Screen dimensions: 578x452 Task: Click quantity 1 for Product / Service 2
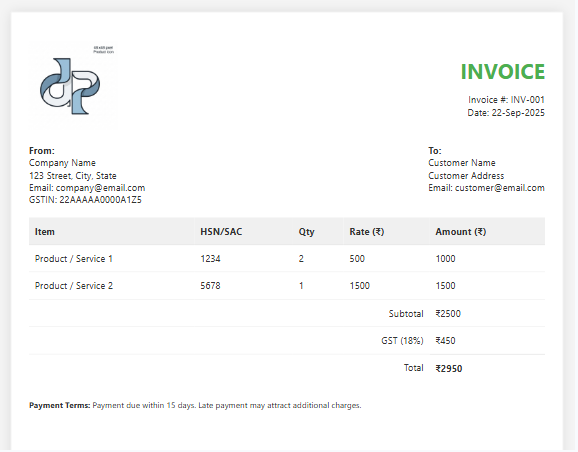[301, 286]
